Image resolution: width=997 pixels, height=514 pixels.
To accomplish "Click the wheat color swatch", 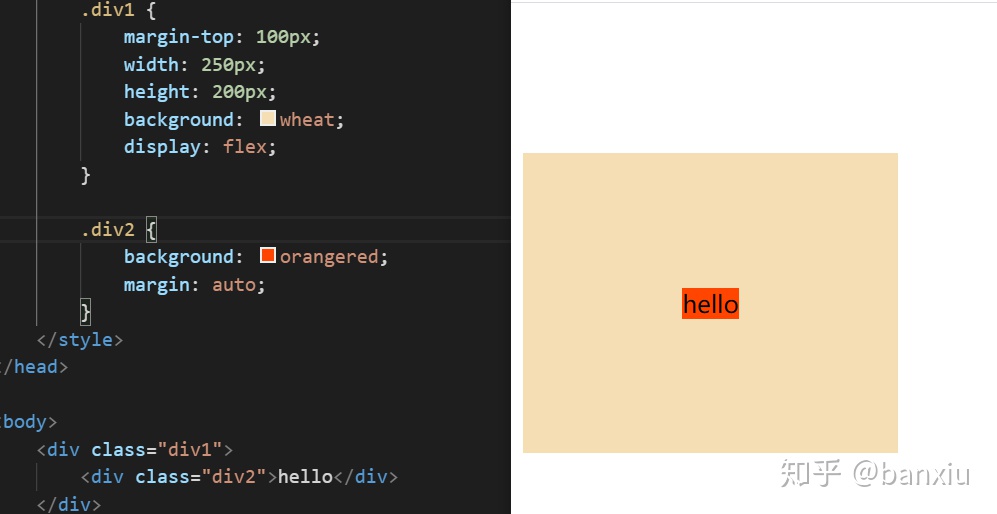I will tap(268, 118).
